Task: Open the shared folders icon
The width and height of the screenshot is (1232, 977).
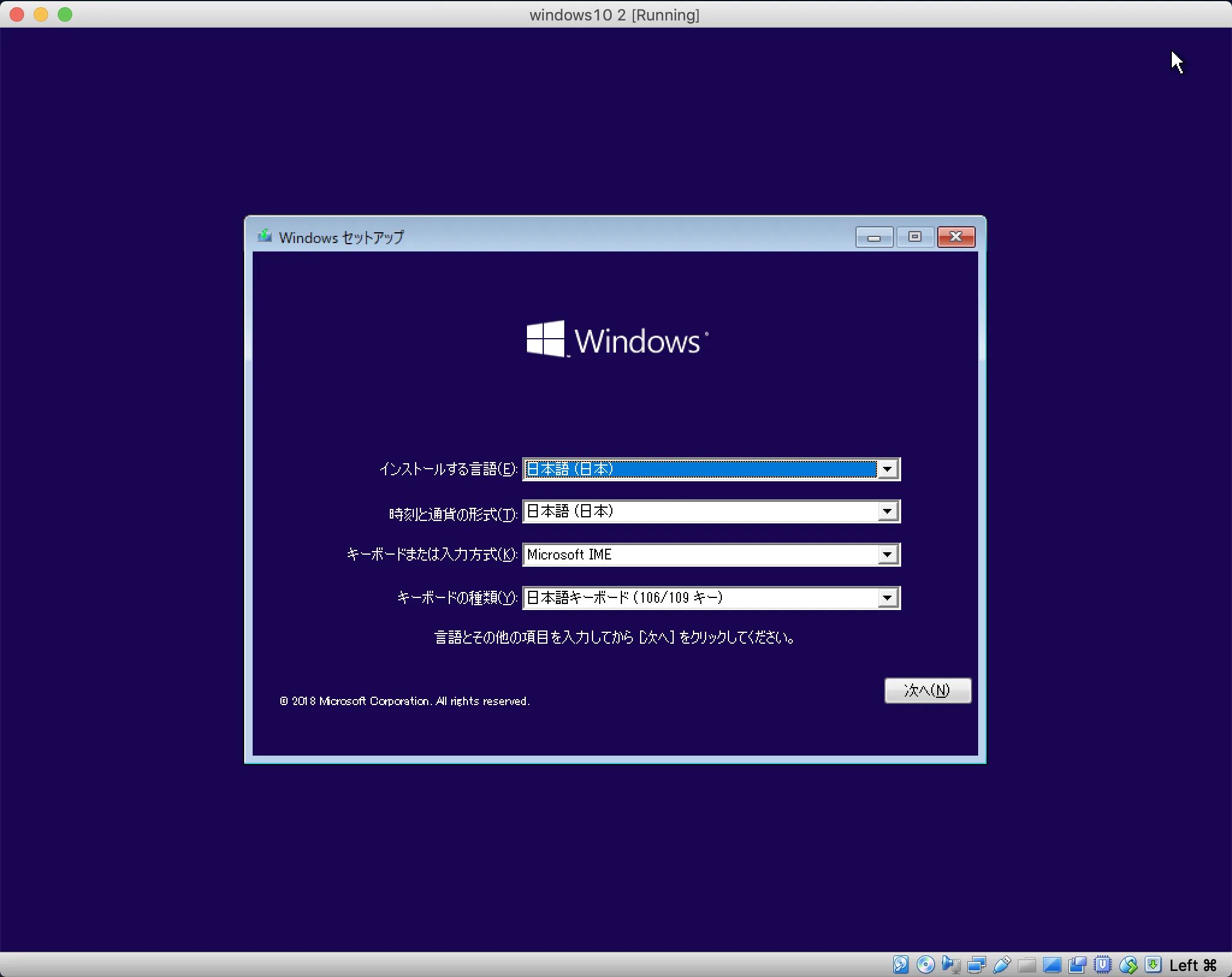Action: click(1027, 964)
